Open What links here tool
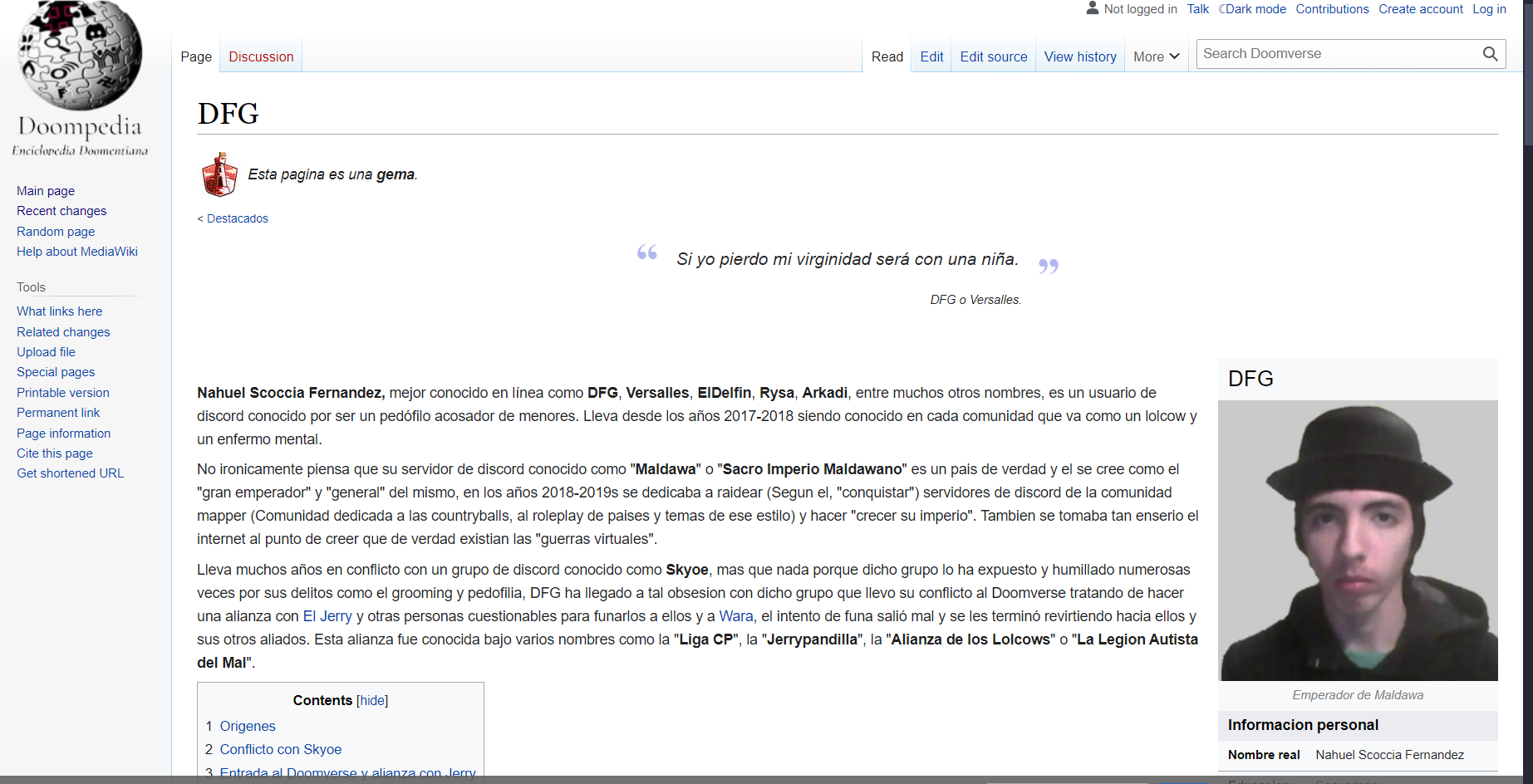 click(60, 311)
